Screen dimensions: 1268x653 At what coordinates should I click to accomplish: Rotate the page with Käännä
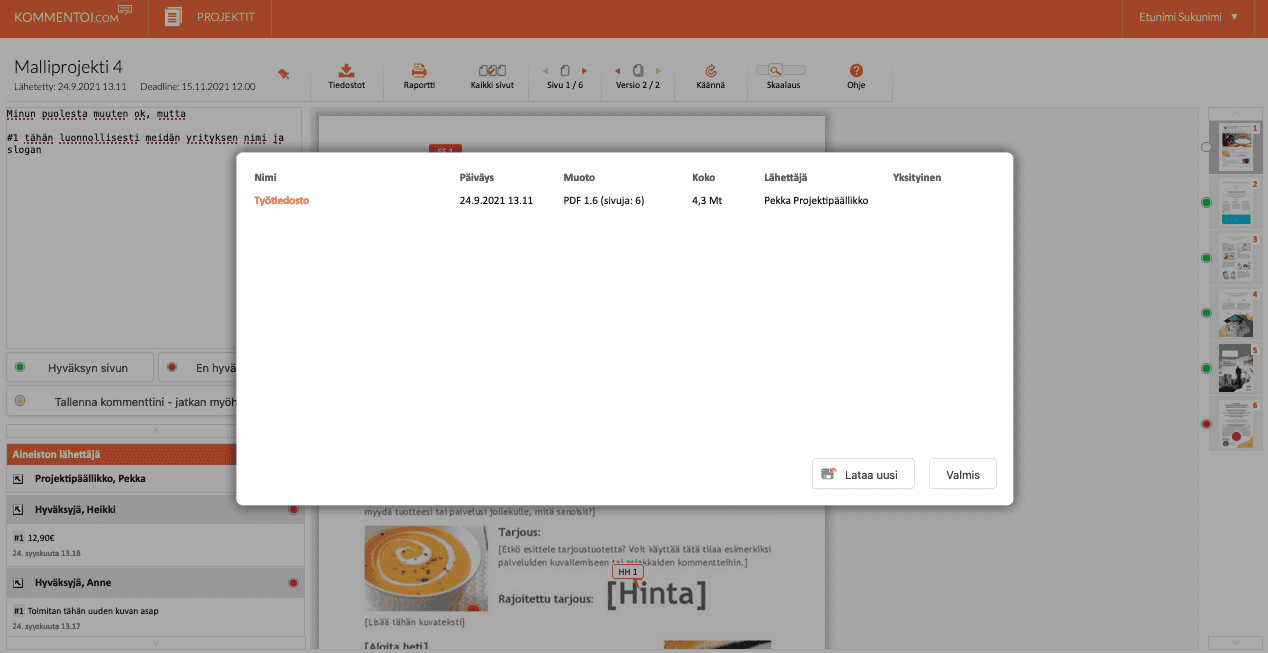tap(710, 71)
